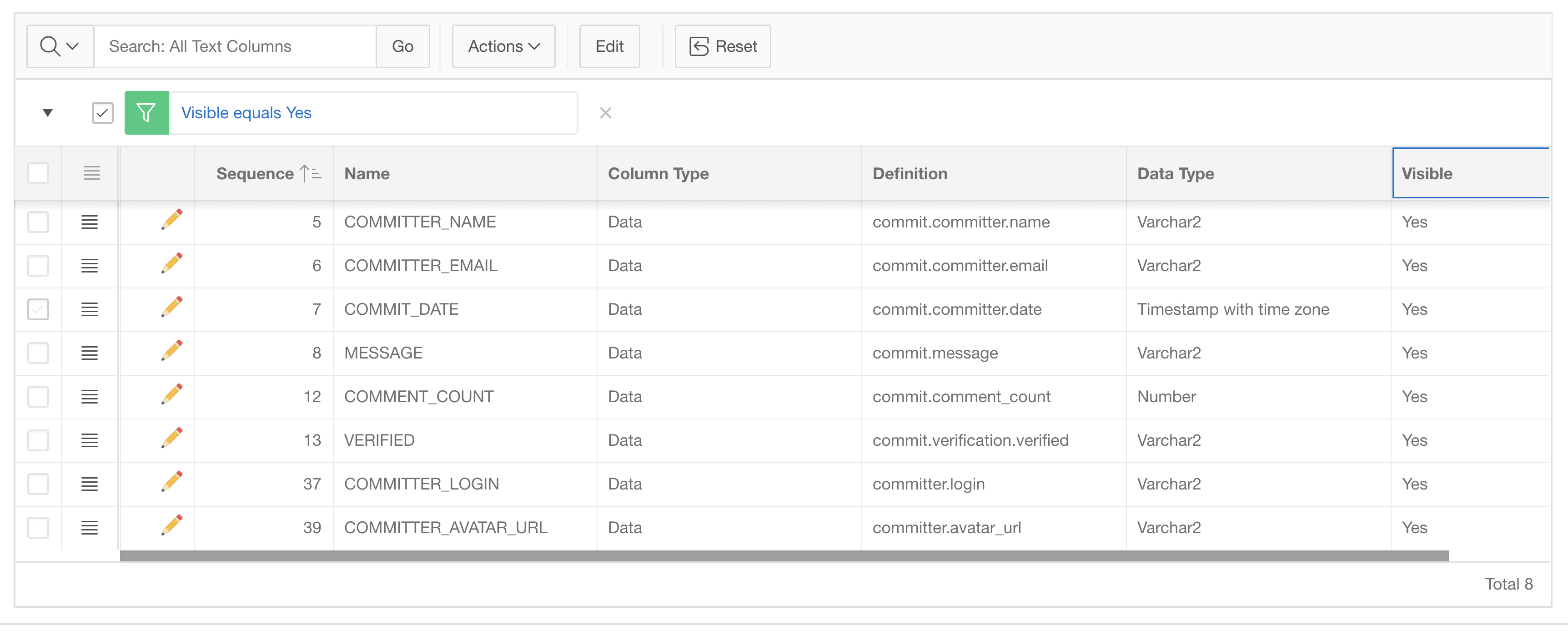Click the pencil edit icon for MESSAGE row
1568x636 pixels.
point(171,351)
